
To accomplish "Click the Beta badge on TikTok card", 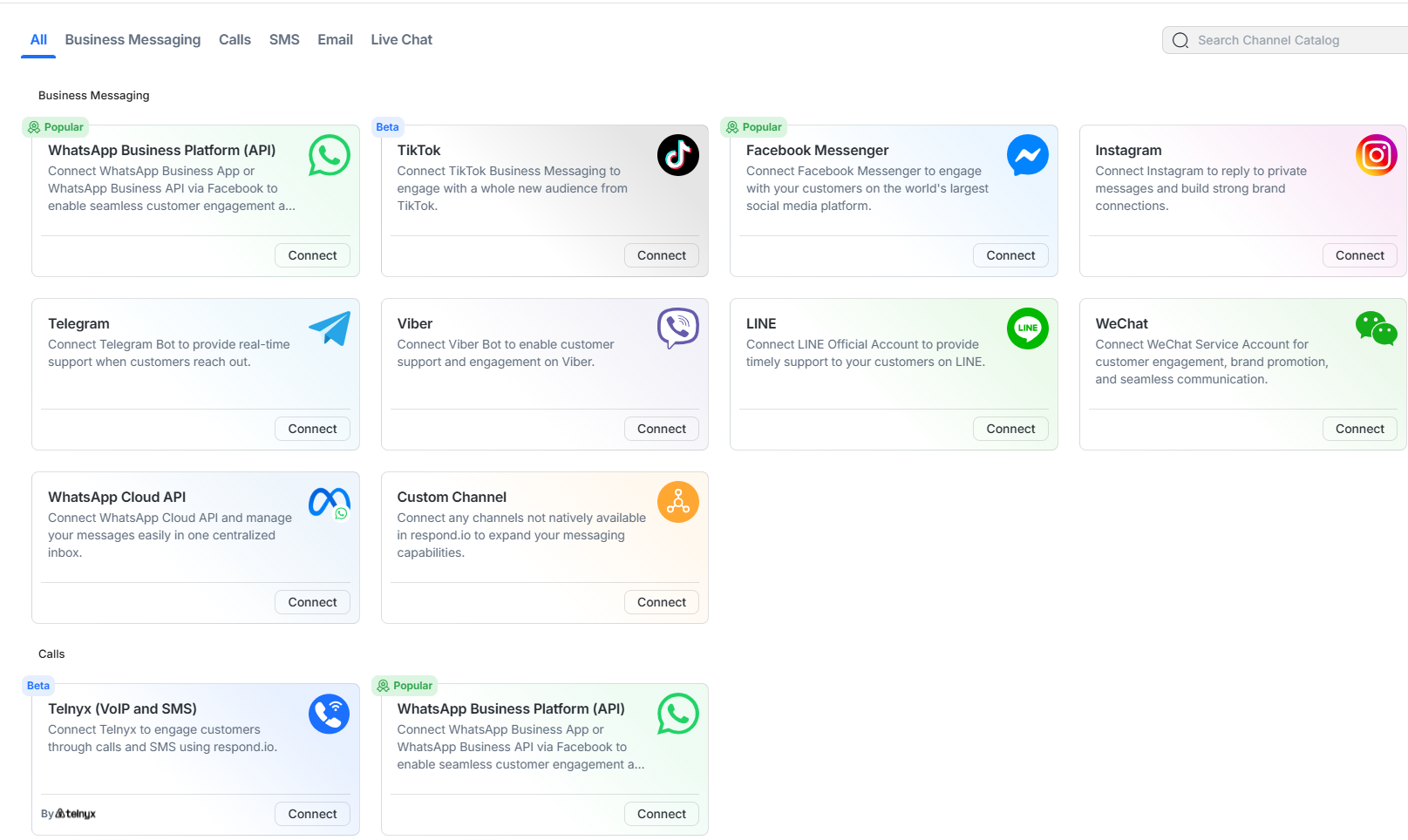I will pyautogui.click(x=387, y=127).
